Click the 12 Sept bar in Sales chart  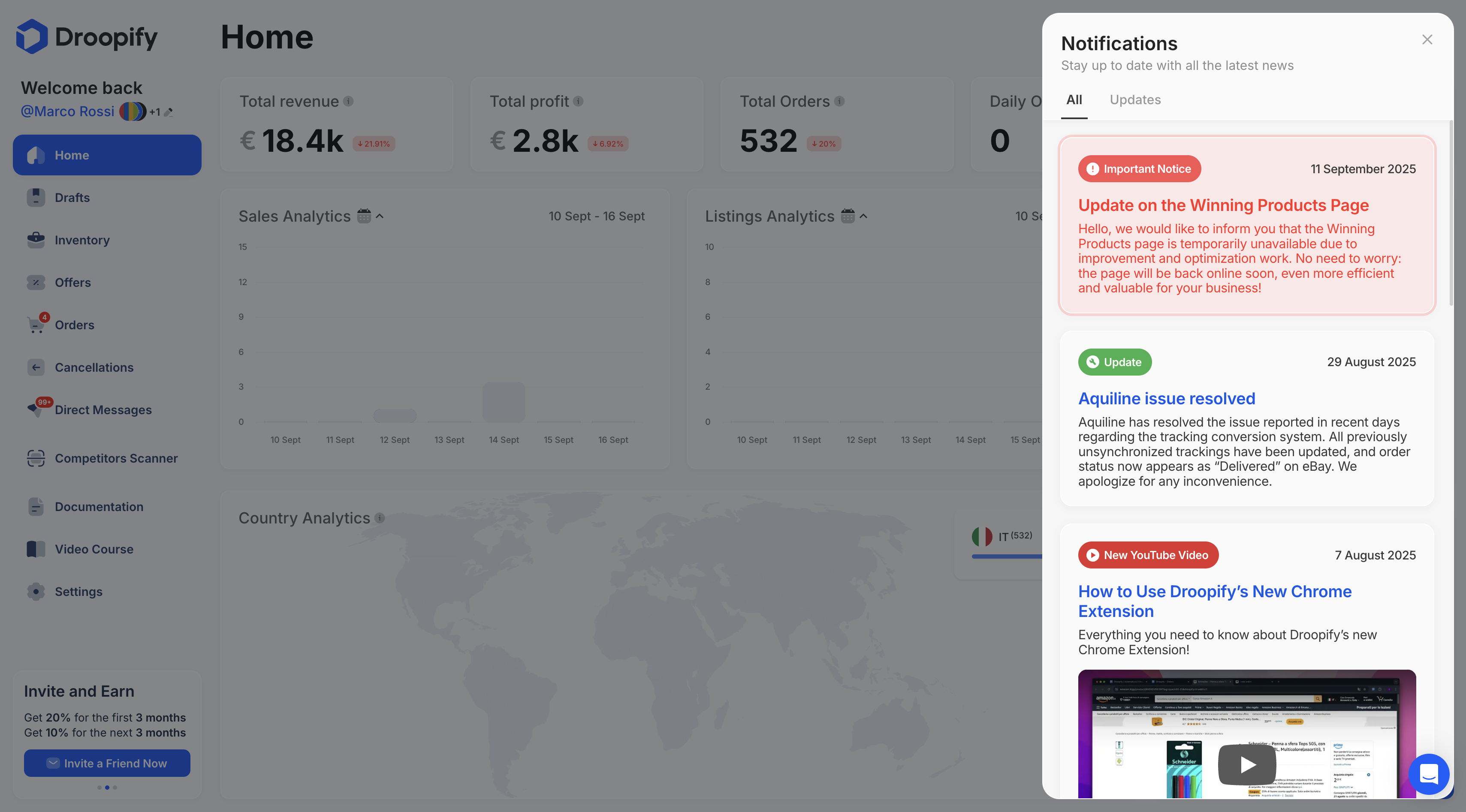(x=395, y=415)
